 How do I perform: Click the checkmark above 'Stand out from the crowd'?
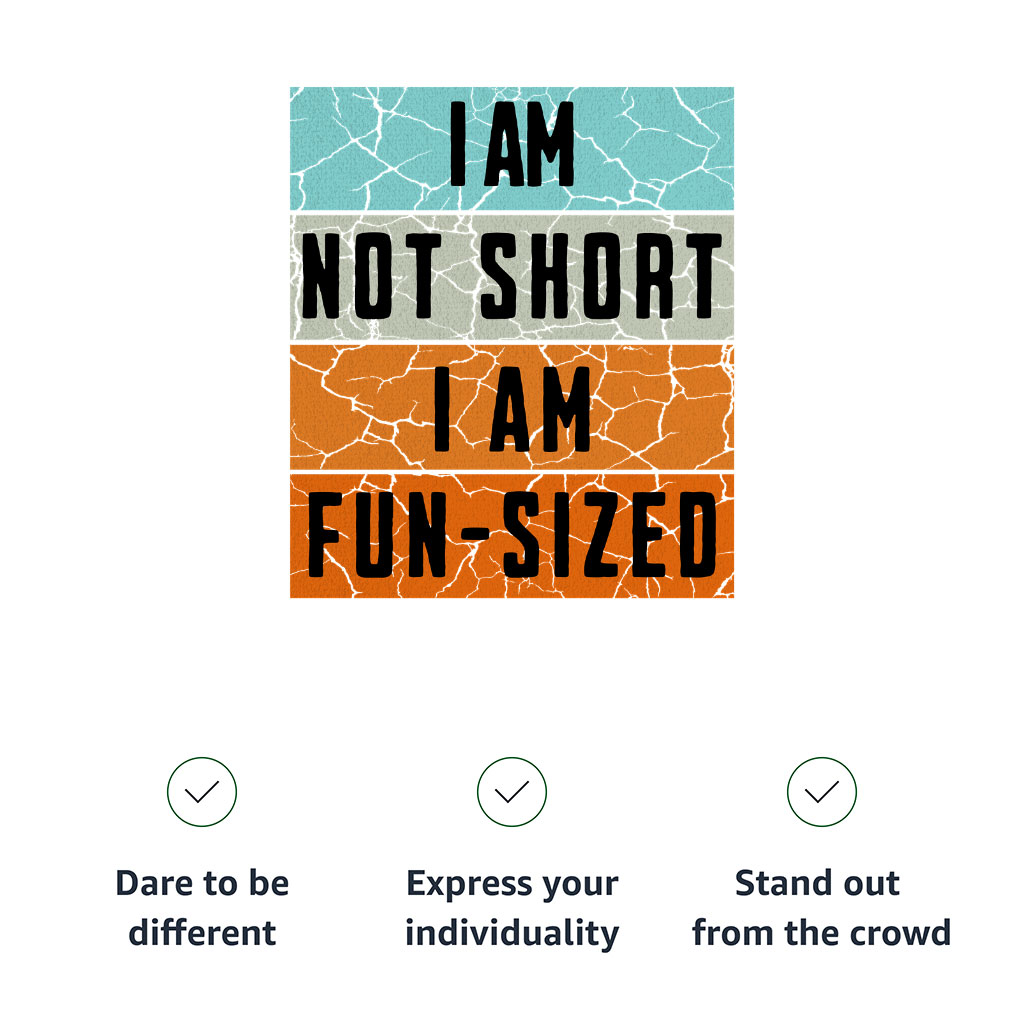pos(822,792)
